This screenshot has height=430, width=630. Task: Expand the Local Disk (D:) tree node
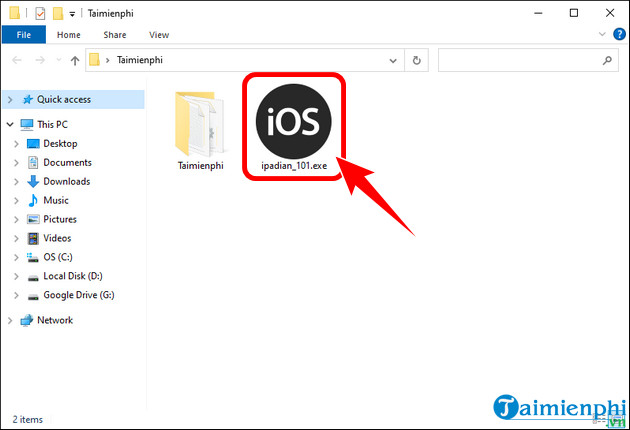16,276
